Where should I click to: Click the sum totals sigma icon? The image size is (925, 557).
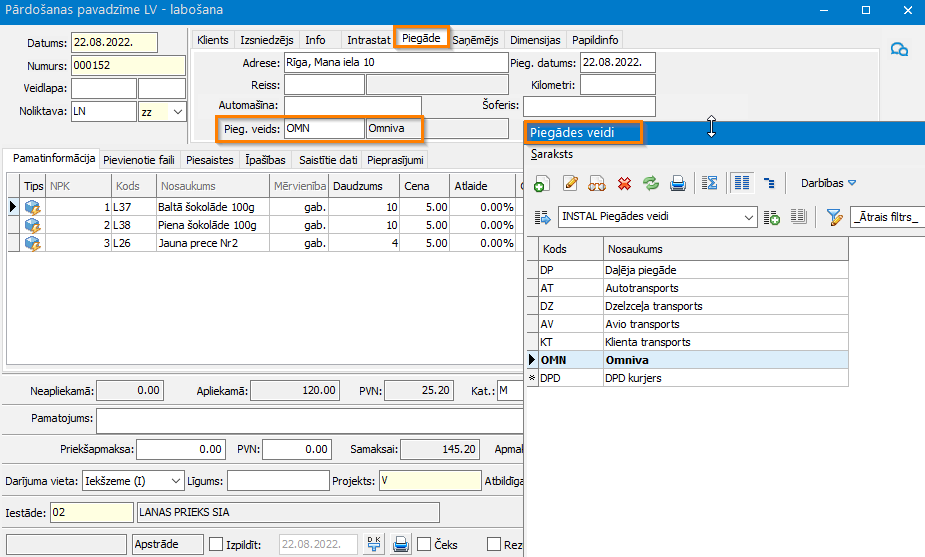coord(710,184)
